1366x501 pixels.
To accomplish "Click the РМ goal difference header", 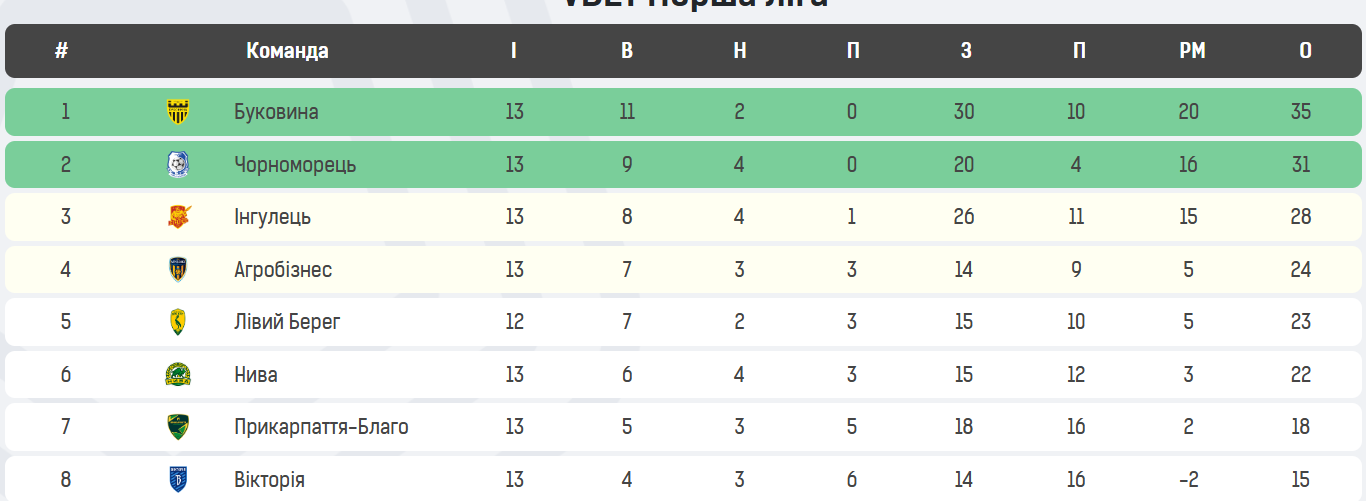I will coord(1192,51).
